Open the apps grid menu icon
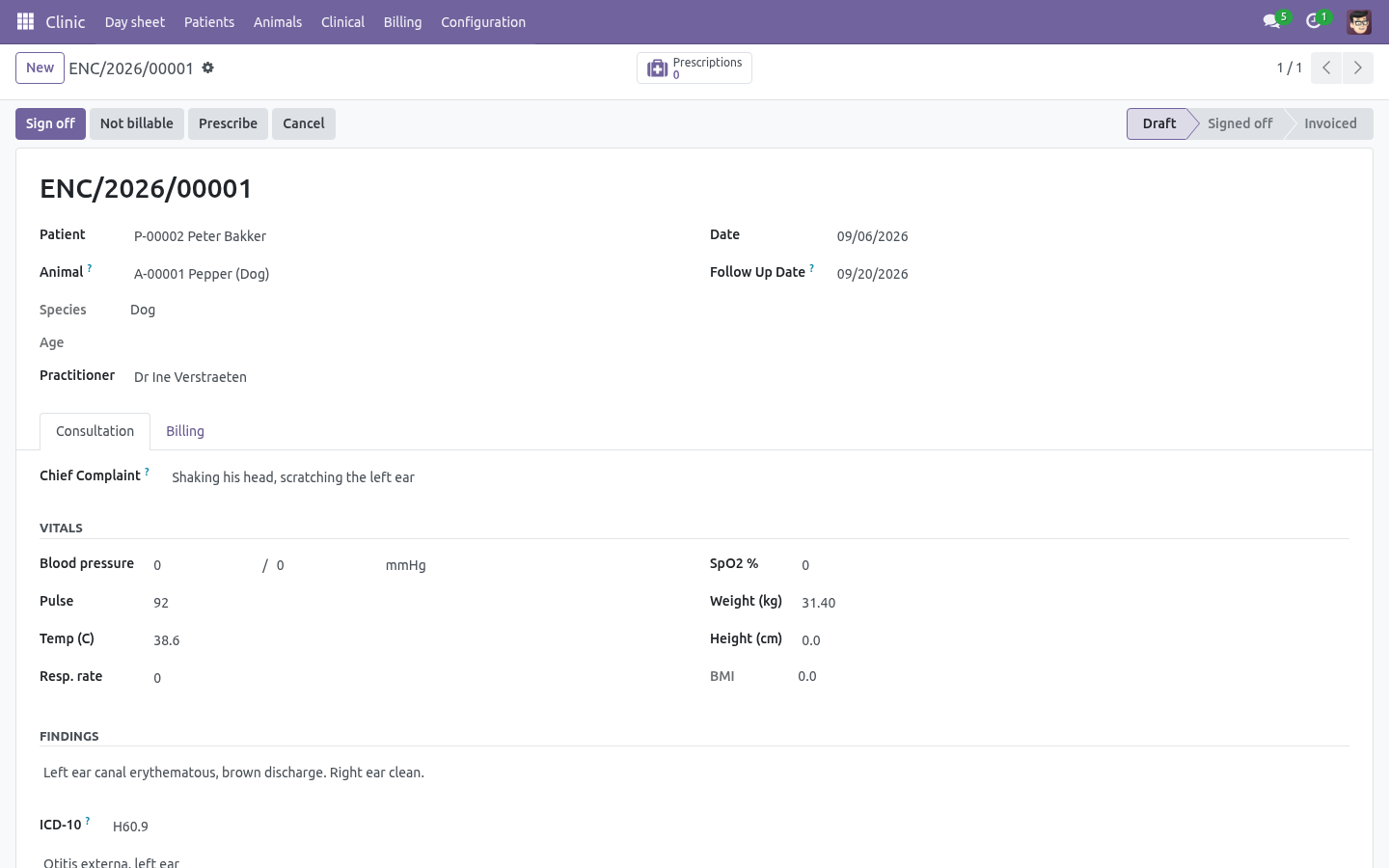Image resolution: width=1389 pixels, height=868 pixels. 26,21
